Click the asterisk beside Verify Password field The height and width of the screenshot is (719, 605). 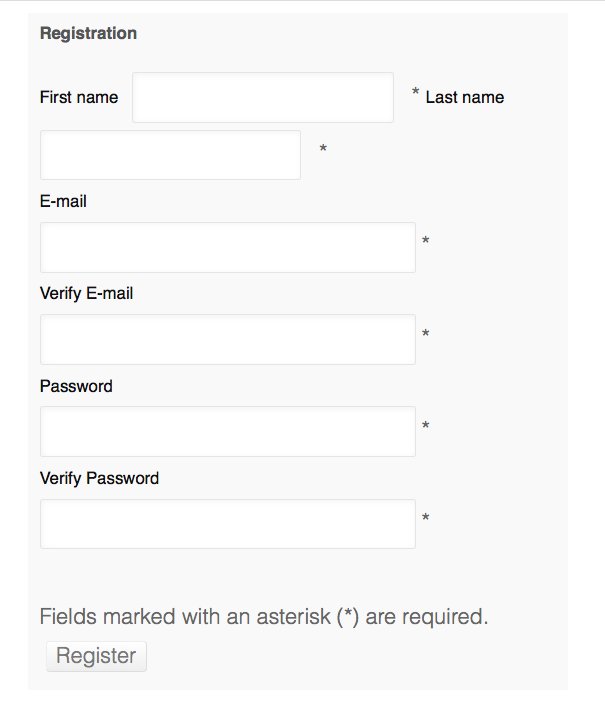pyautogui.click(x=426, y=519)
